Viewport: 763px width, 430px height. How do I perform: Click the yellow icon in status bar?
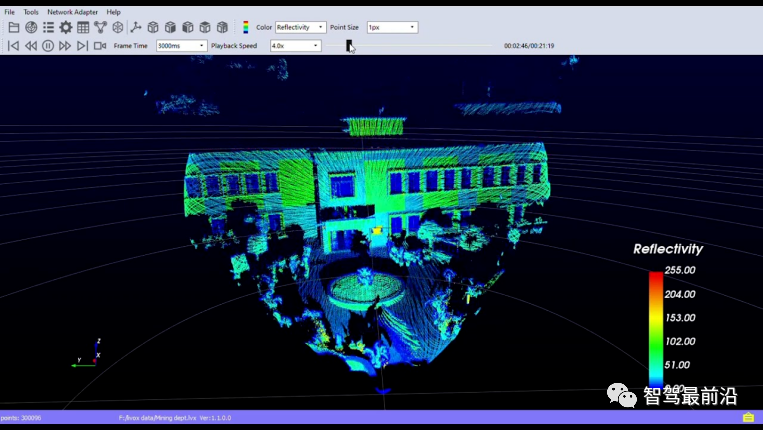point(748,417)
